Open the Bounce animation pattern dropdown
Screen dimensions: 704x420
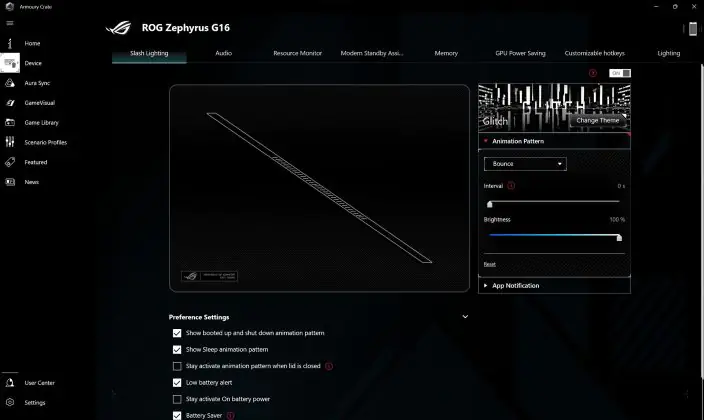point(525,164)
